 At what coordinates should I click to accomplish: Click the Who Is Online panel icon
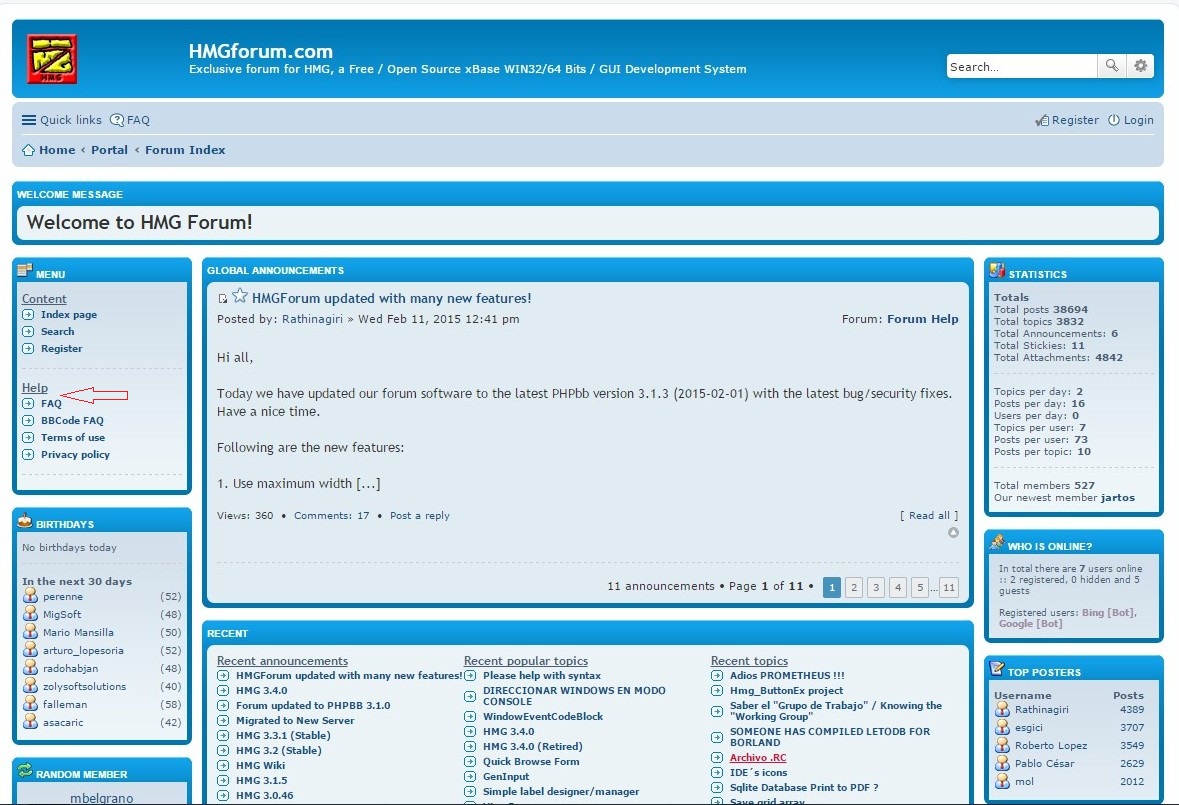pos(997,542)
